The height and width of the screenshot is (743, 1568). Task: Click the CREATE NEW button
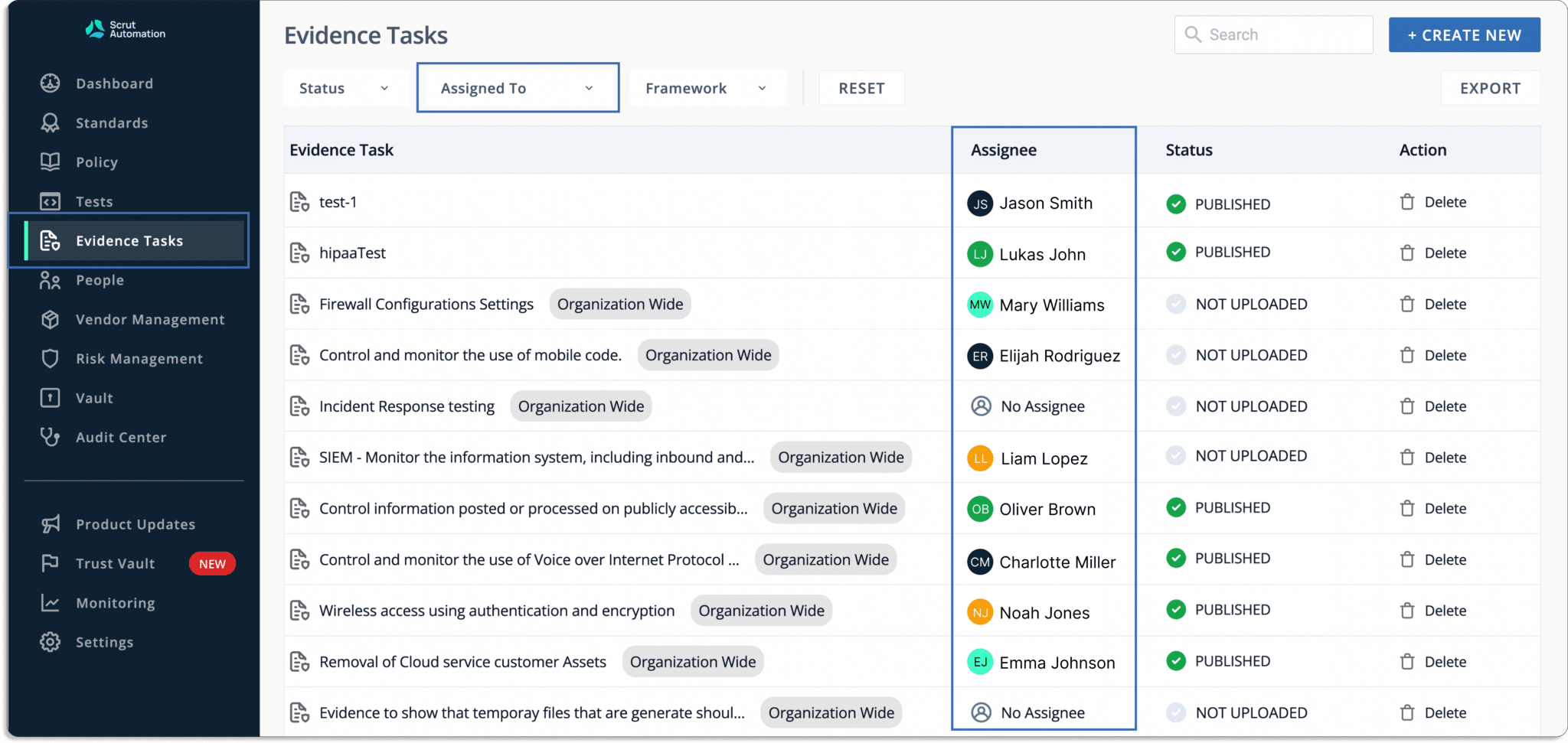pyautogui.click(x=1464, y=35)
